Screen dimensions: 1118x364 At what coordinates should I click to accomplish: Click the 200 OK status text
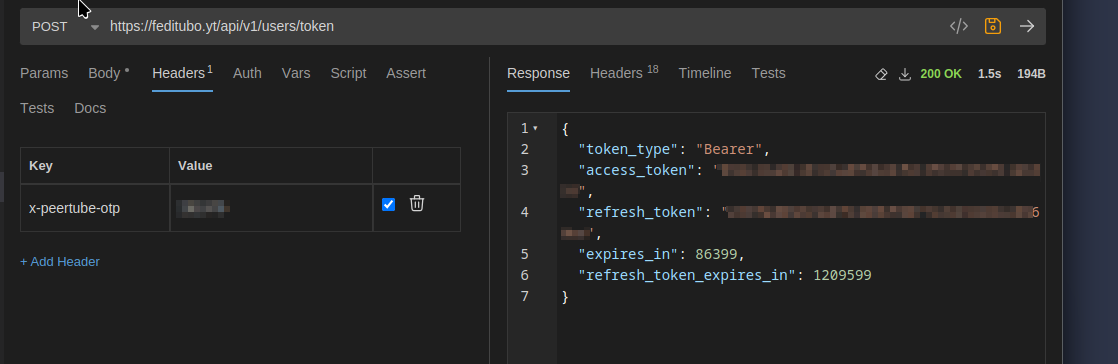(x=941, y=74)
